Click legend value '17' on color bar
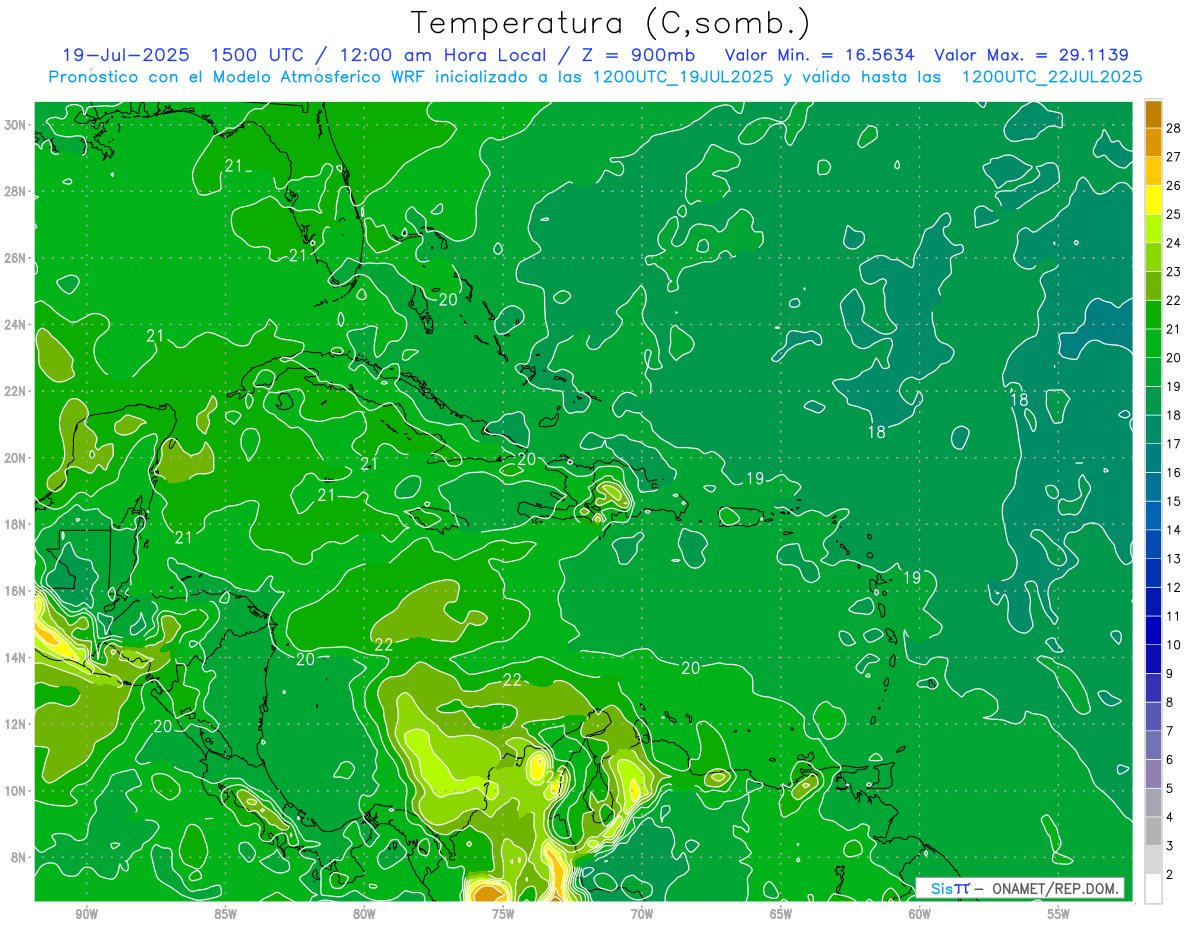Image resolution: width=1200 pixels, height=927 pixels. coord(1174,445)
